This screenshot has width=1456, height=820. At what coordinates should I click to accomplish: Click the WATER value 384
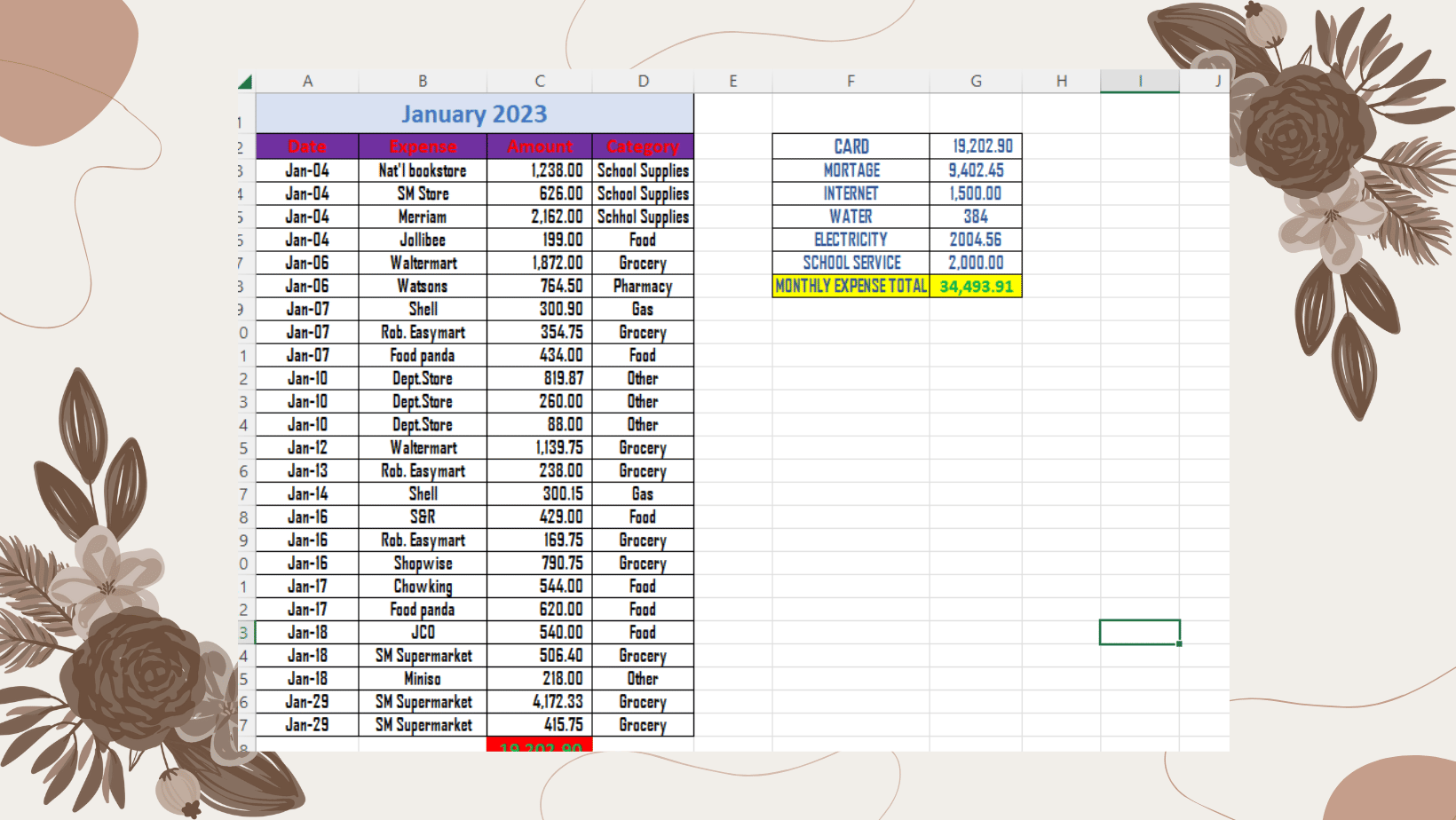click(976, 217)
